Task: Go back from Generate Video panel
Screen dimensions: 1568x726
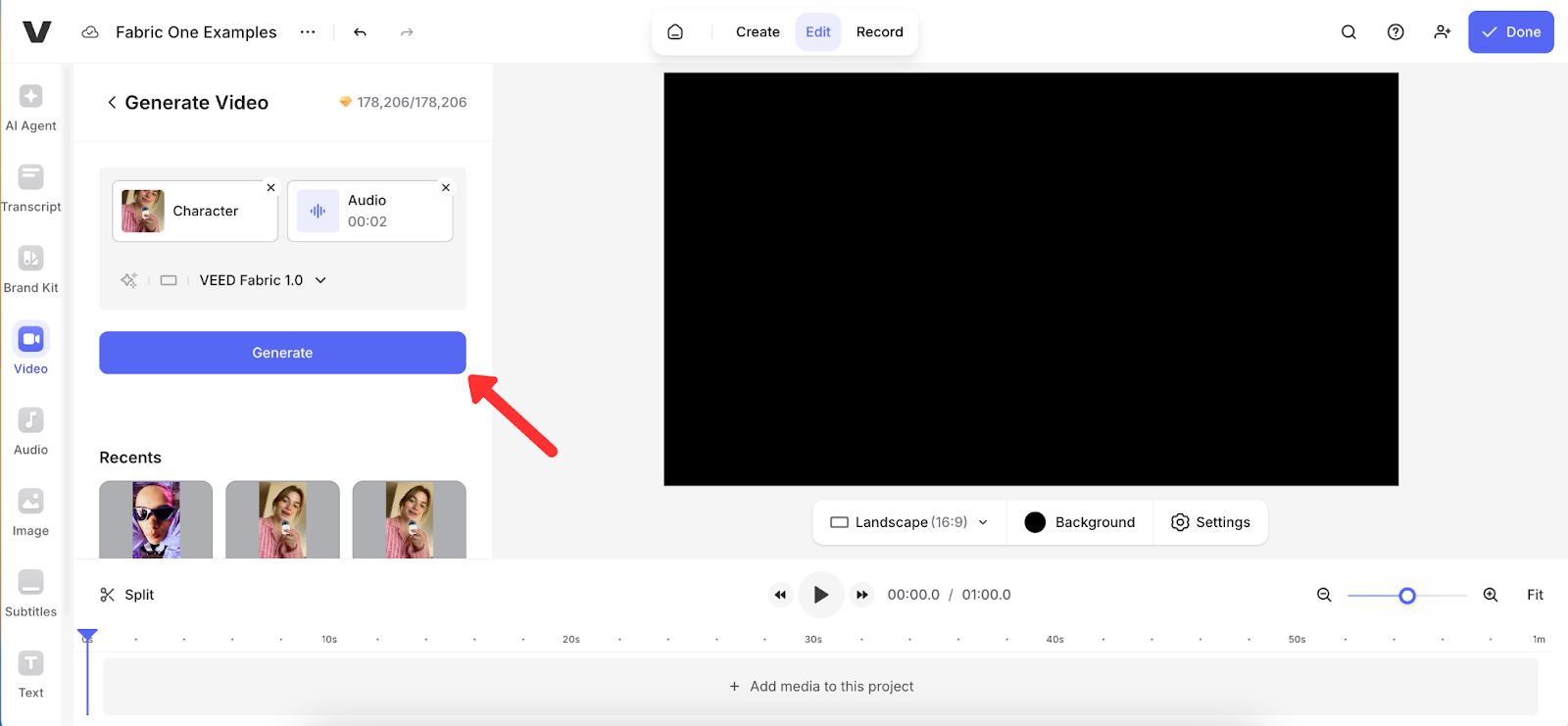Action: point(112,102)
